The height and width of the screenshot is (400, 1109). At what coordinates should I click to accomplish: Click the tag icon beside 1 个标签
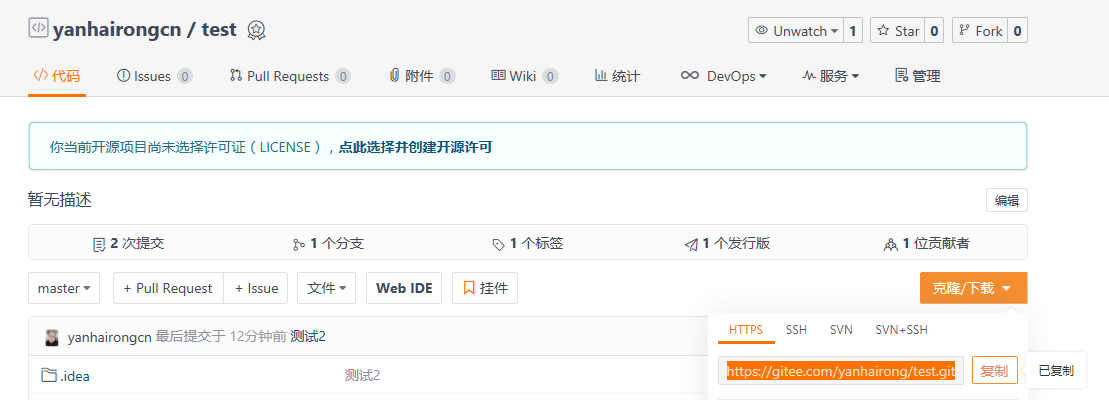pyautogui.click(x=499, y=245)
